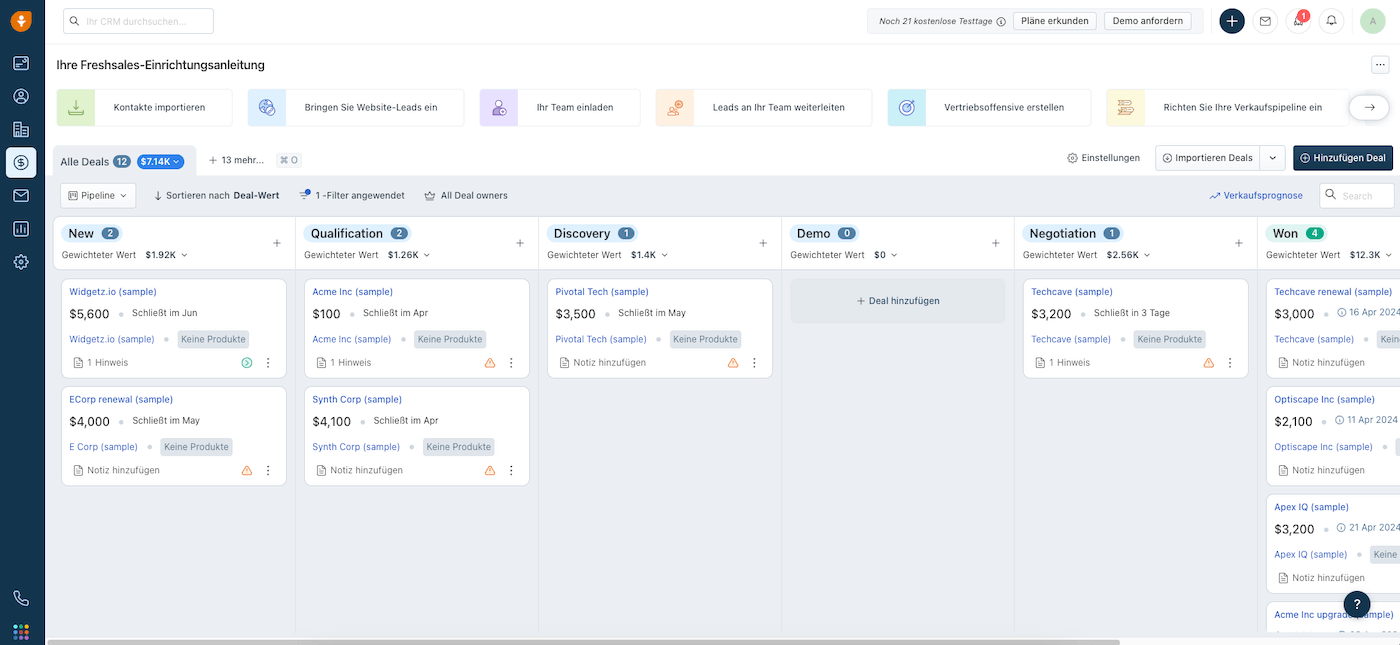Screen dimensions: 1400x645
Task: Open the Pipeline view dropdown
Action: (99, 195)
